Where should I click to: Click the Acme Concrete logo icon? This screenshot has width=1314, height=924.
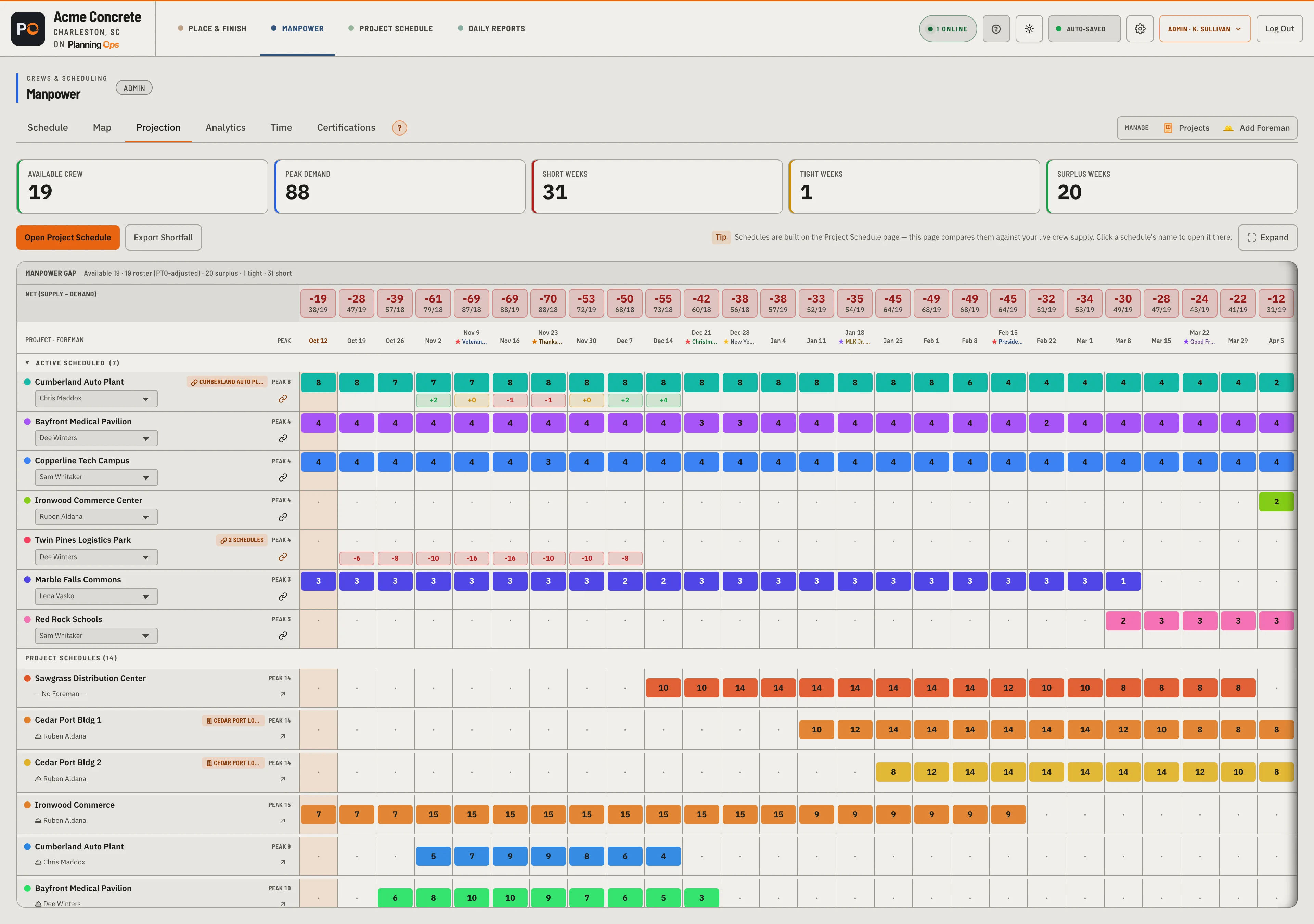(28, 29)
